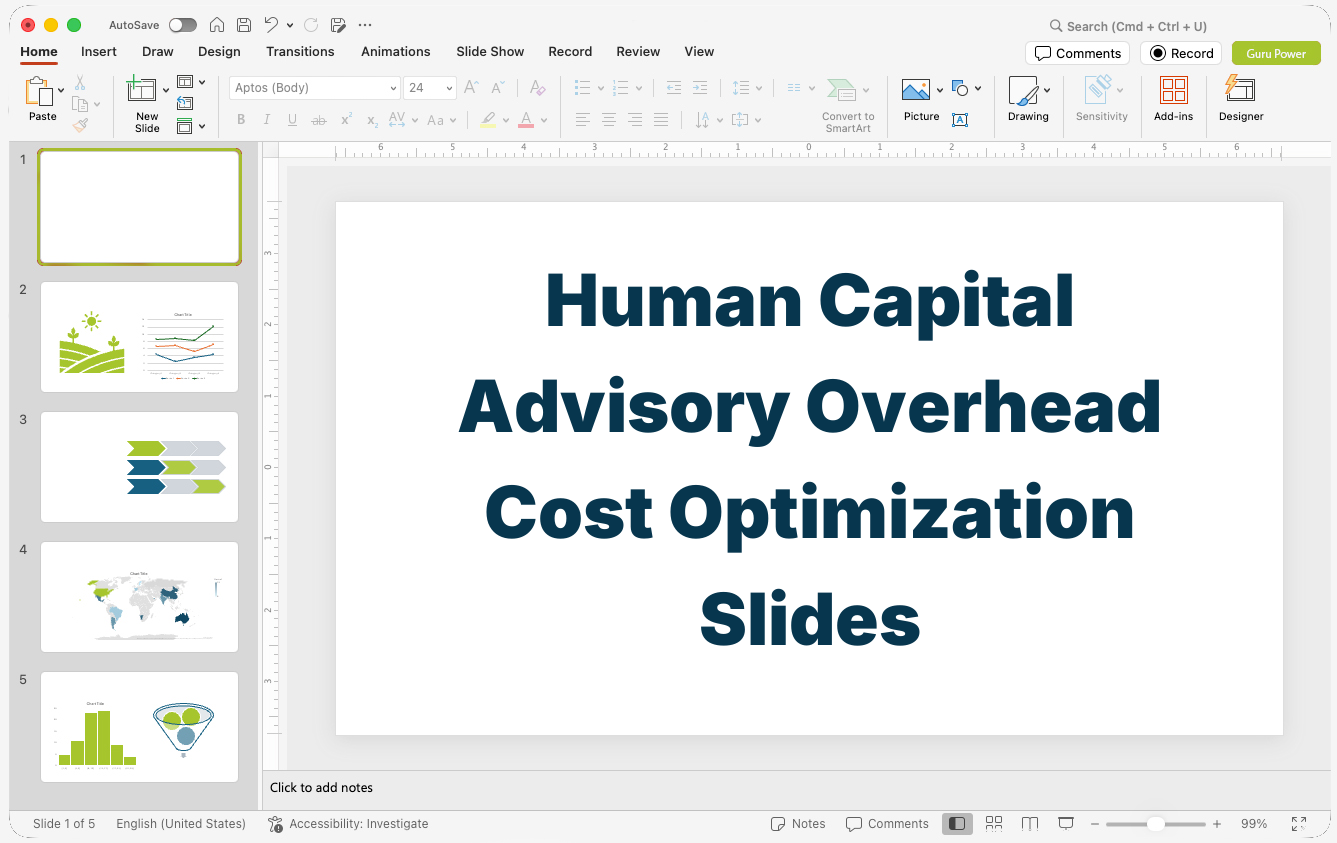This screenshot has height=843, width=1337.
Task: Open the Shapes dropdown
Action: pyautogui.click(x=966, y=89)
